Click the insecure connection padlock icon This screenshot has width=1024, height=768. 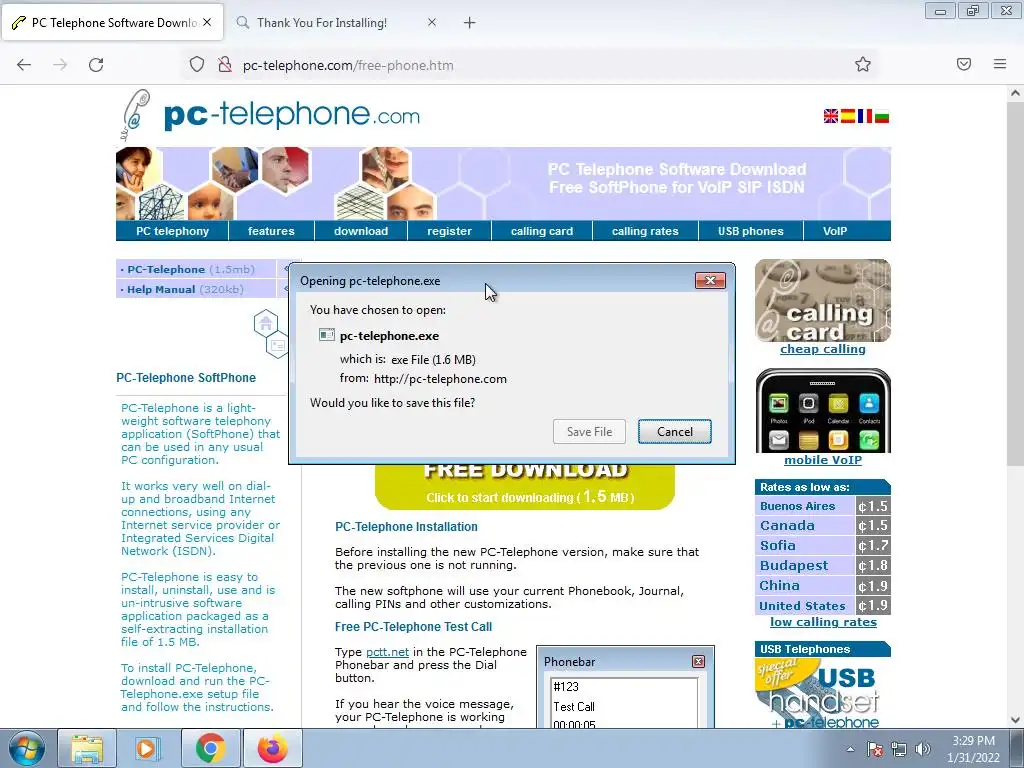coord(225,65)
